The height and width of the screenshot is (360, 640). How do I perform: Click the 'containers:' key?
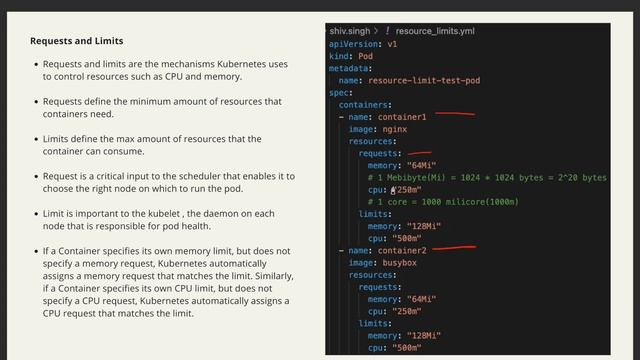point(365,105)
